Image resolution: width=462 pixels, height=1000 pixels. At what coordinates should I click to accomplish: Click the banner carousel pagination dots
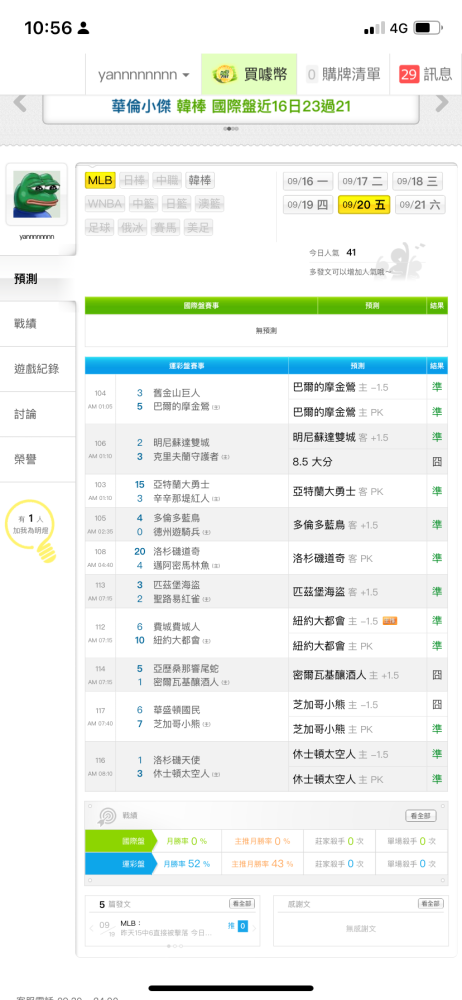pos(231,128)
